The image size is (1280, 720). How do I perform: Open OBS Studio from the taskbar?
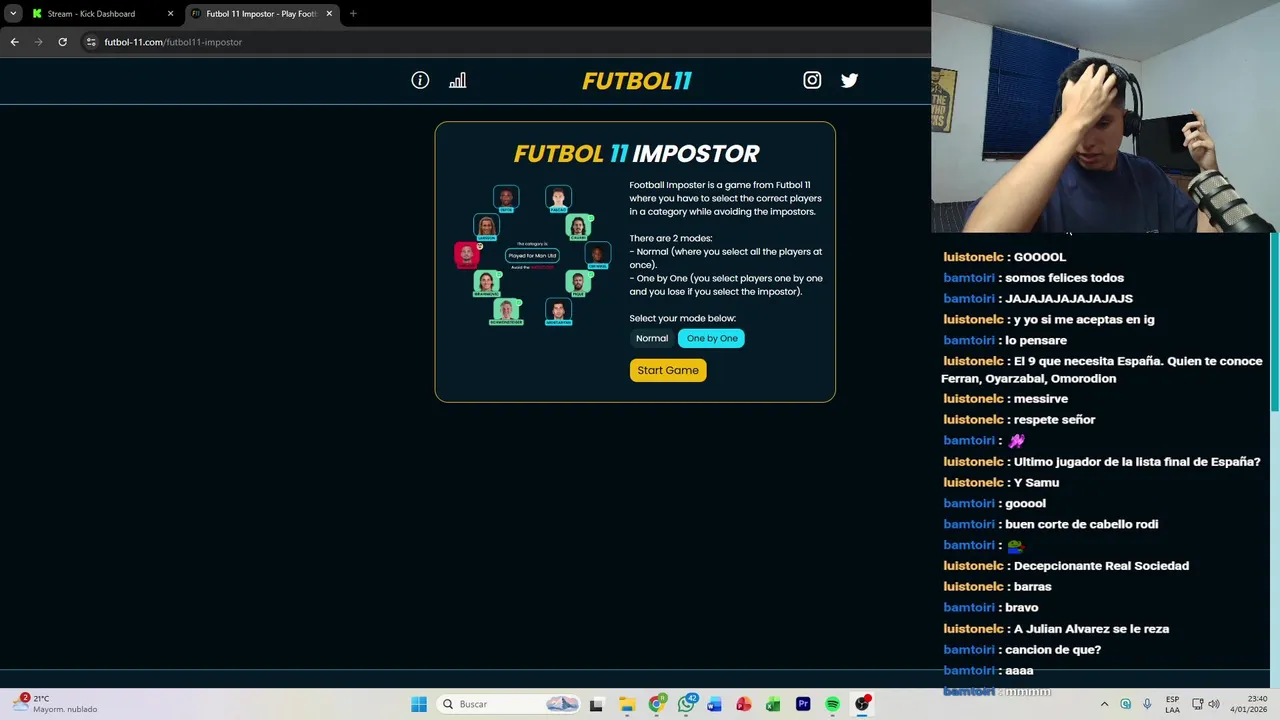click(x=862, y=704)
